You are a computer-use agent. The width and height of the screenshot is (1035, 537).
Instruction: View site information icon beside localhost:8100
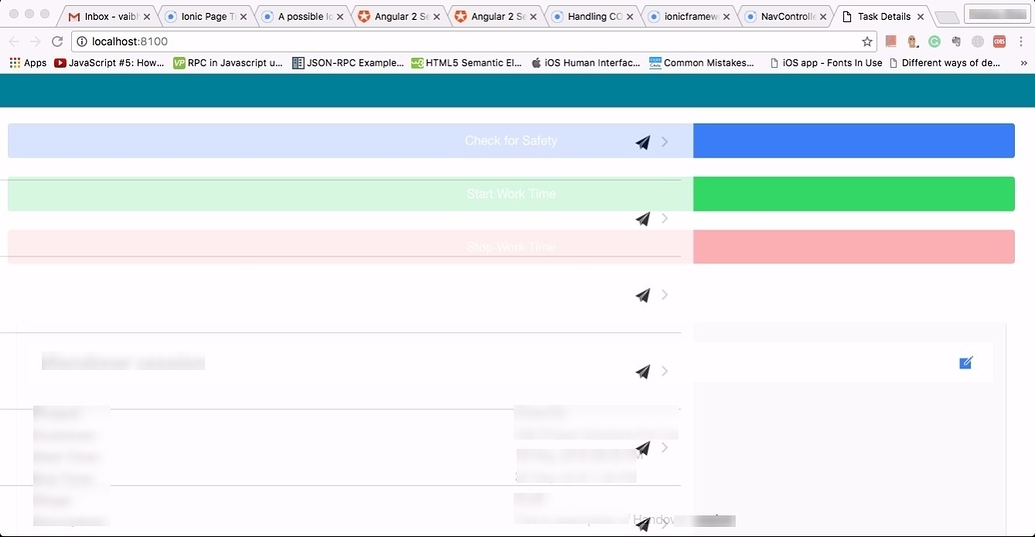82,42
